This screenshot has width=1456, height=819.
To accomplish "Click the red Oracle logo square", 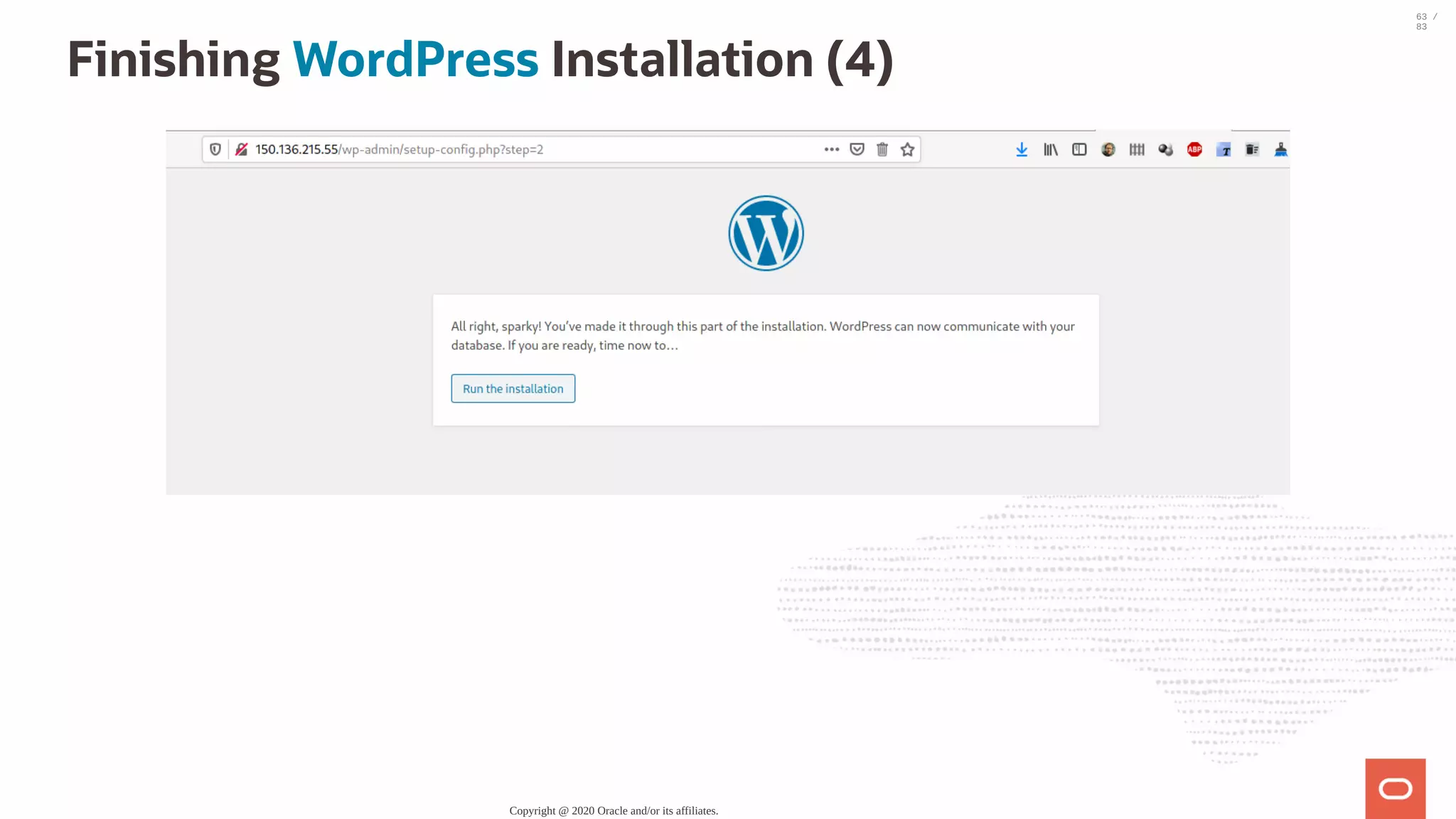I will pos(1395,788).
